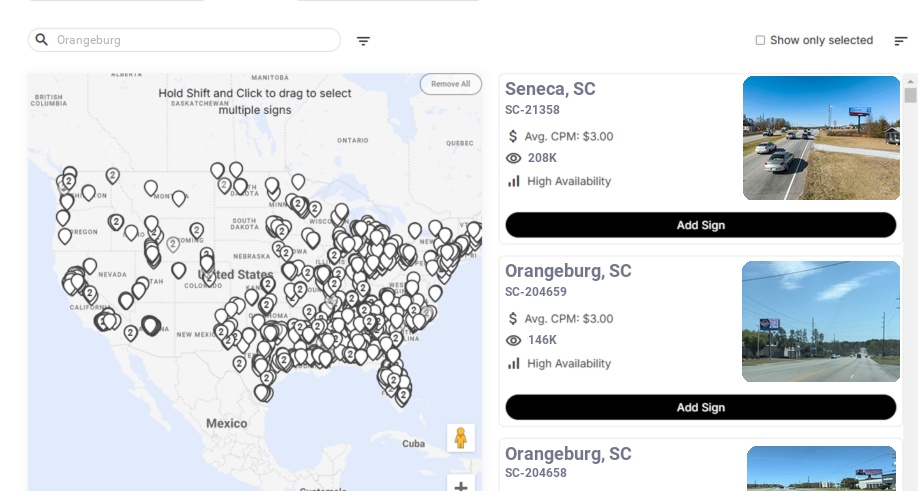Click the Orangeburg SC-204659 availability bars icon
The height and width of the screenshot is (491, 920).
pyautogui.click(x=514, y=363)
